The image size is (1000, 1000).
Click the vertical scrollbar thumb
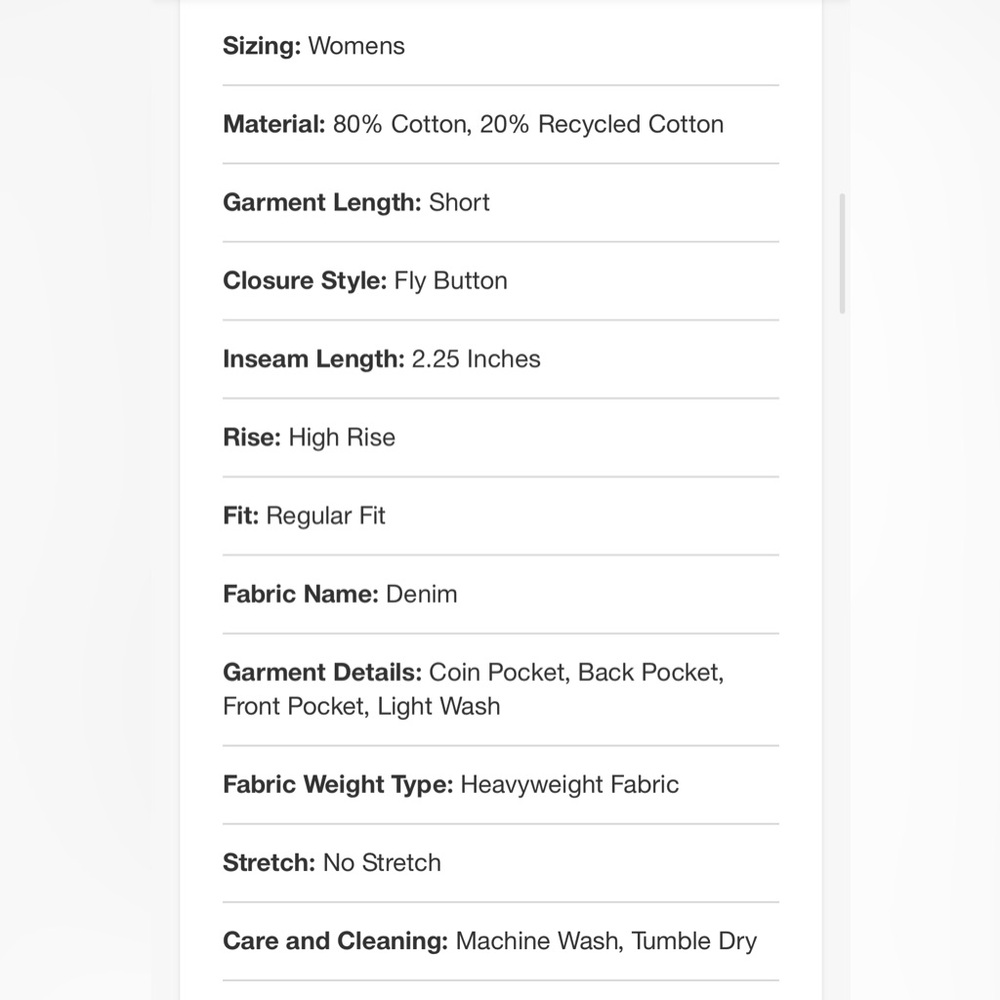coord(842,253)
